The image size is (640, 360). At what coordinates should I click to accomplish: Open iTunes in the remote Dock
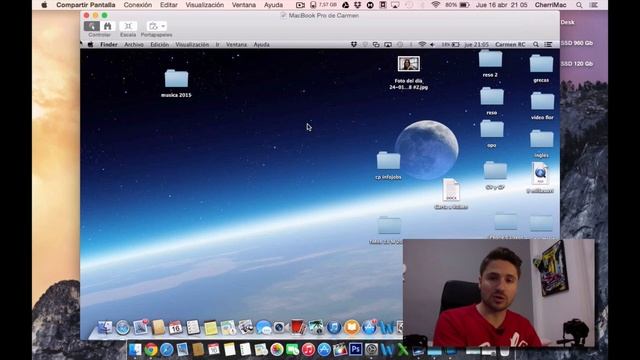pyautogui.click(x=333, y=327)
